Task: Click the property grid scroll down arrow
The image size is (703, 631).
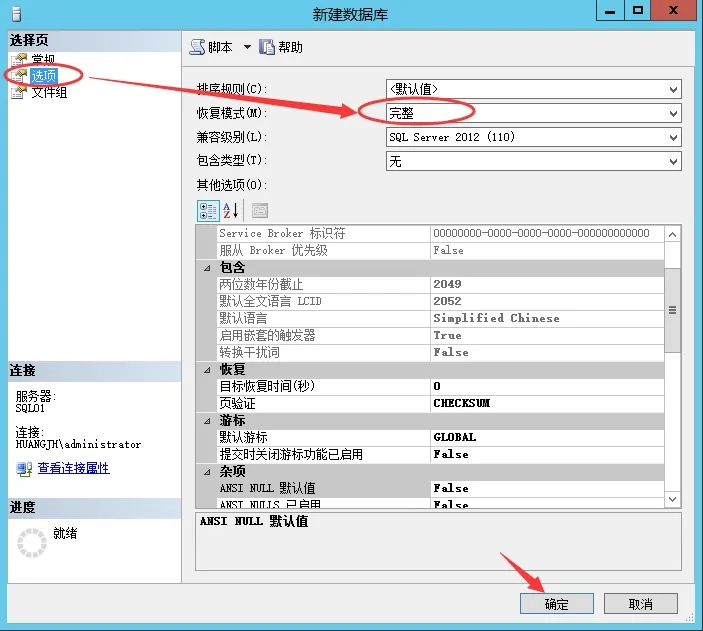Action: 673,499
